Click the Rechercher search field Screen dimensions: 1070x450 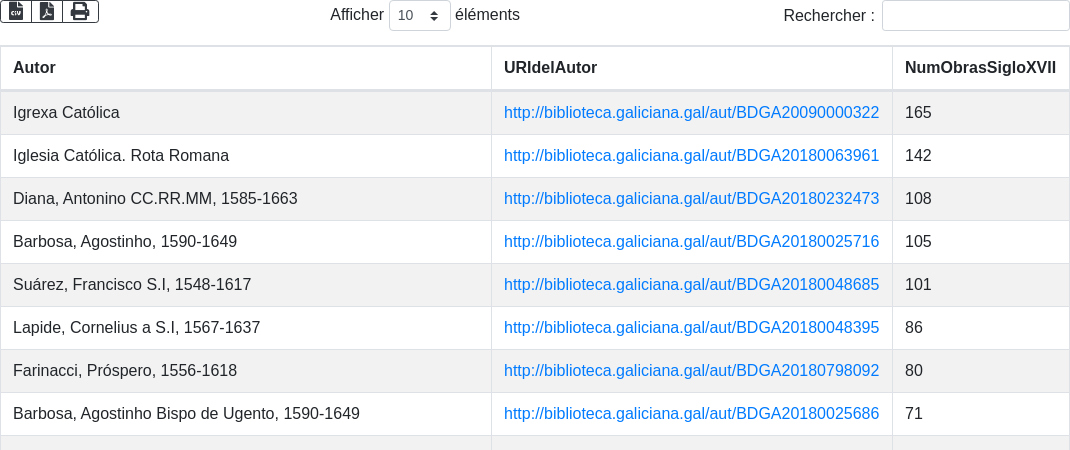click(975, 15)
